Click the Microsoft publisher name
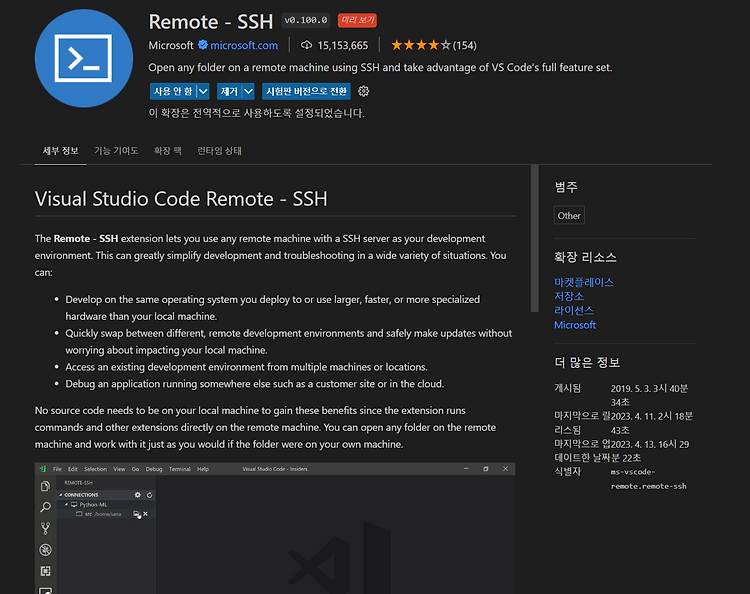Viewport: 750px width, 594px height. [171, 45]
